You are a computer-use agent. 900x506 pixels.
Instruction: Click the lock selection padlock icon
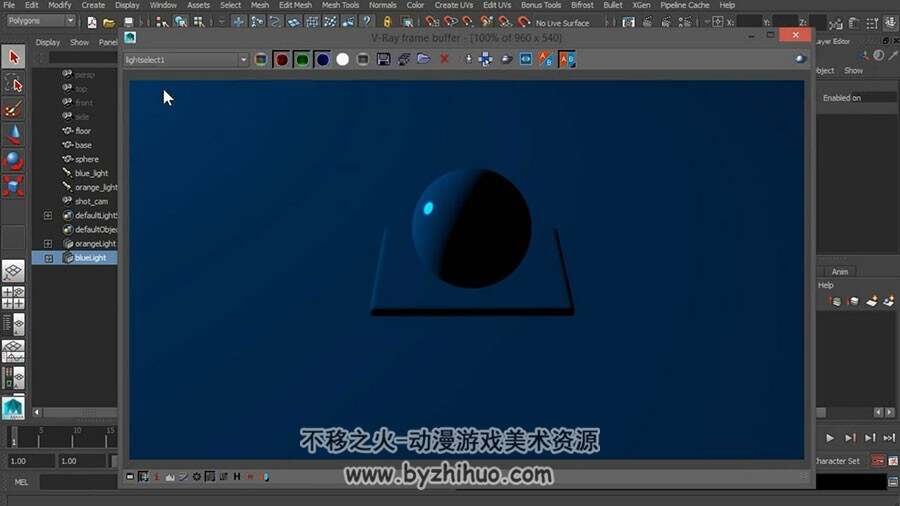[387, 22]
